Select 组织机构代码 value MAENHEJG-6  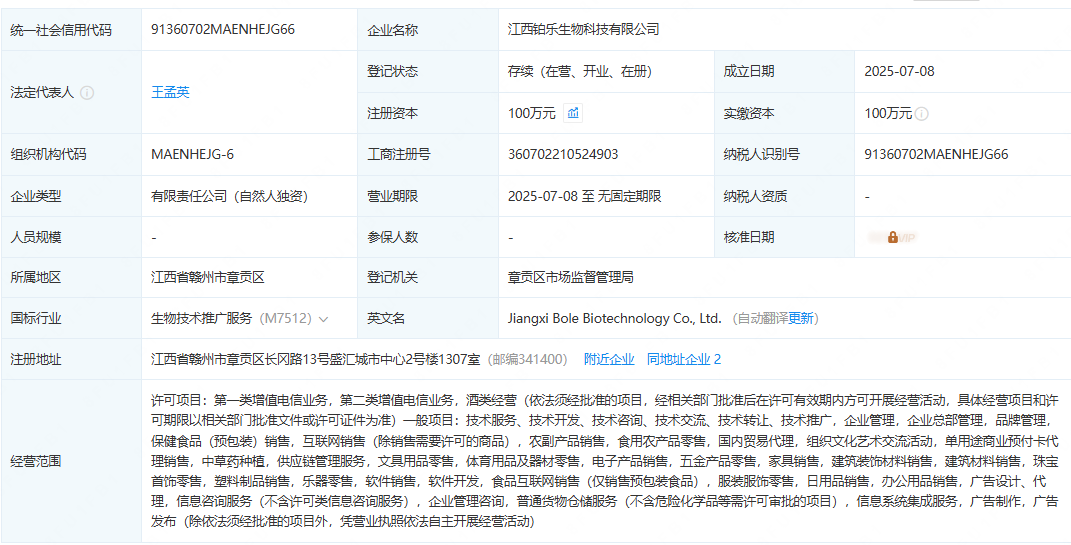coord(192,154)
